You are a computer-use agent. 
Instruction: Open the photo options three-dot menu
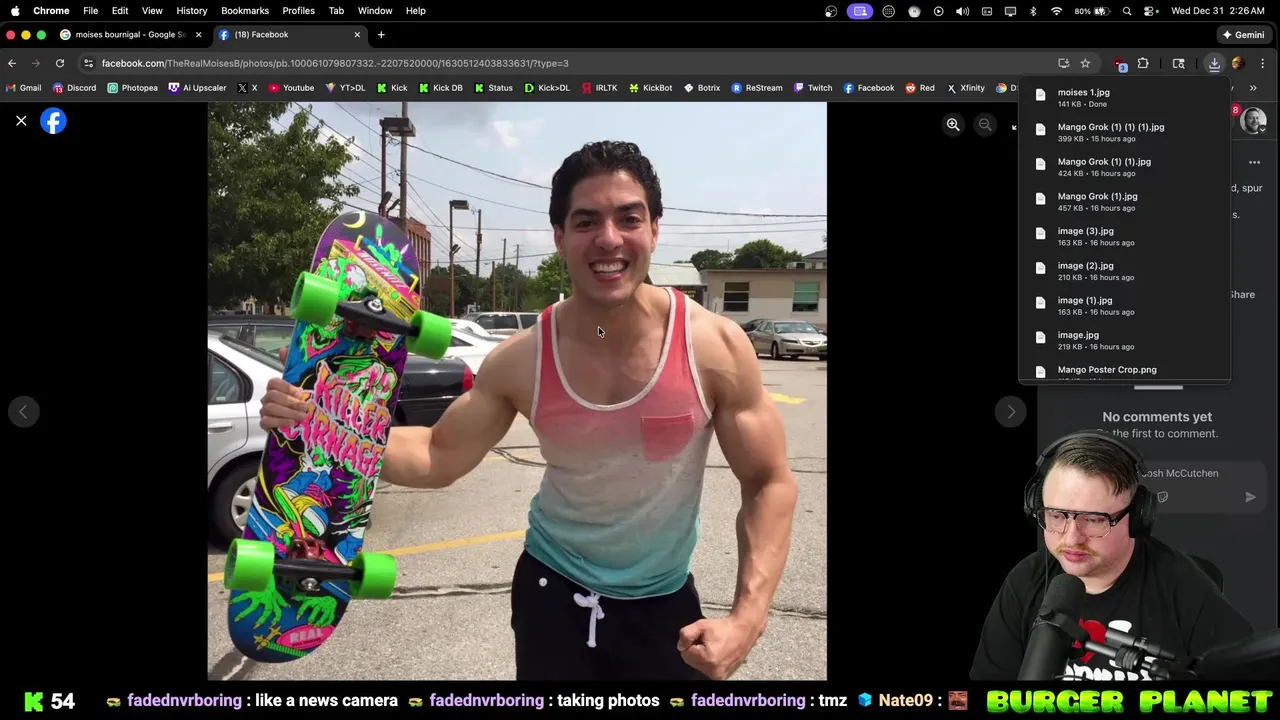[x=1254, y=162]
